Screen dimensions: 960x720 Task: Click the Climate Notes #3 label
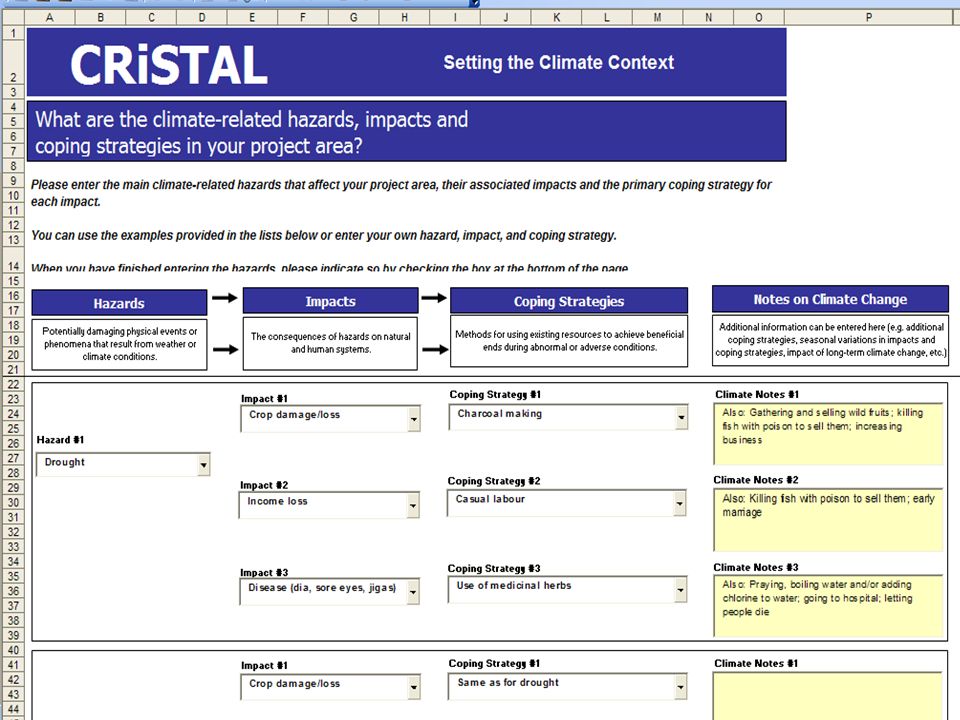click(x=756, y=568)
